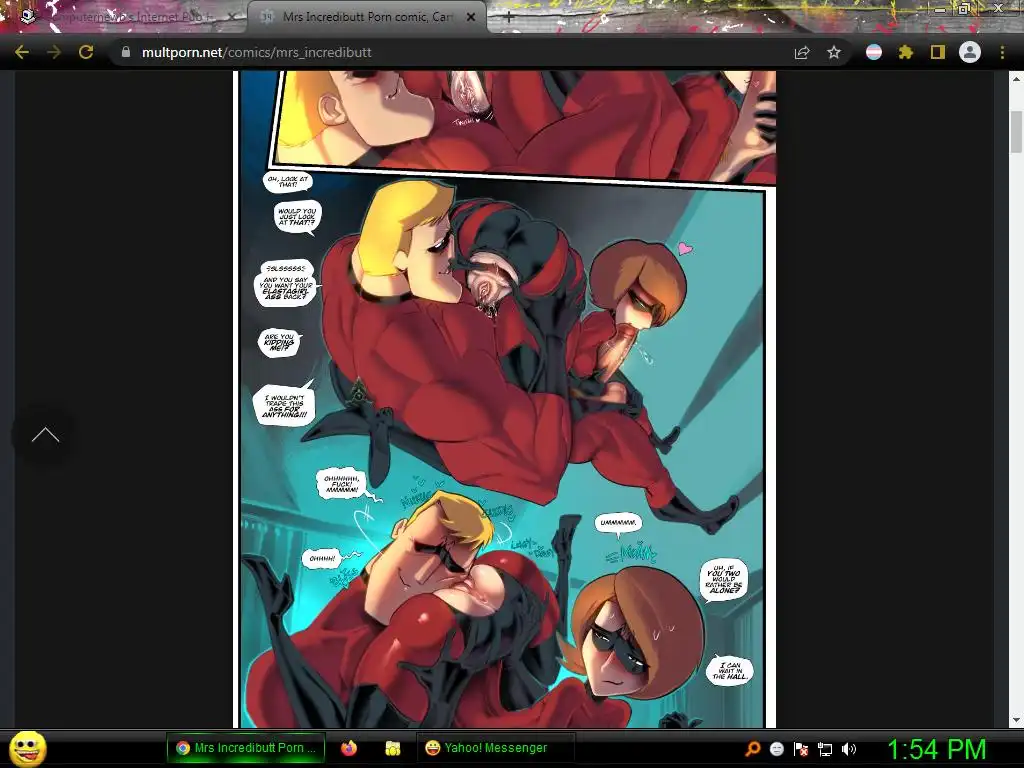Select the Chrome taskbar window button
1024x768 pixels.
tap(246, 748)
